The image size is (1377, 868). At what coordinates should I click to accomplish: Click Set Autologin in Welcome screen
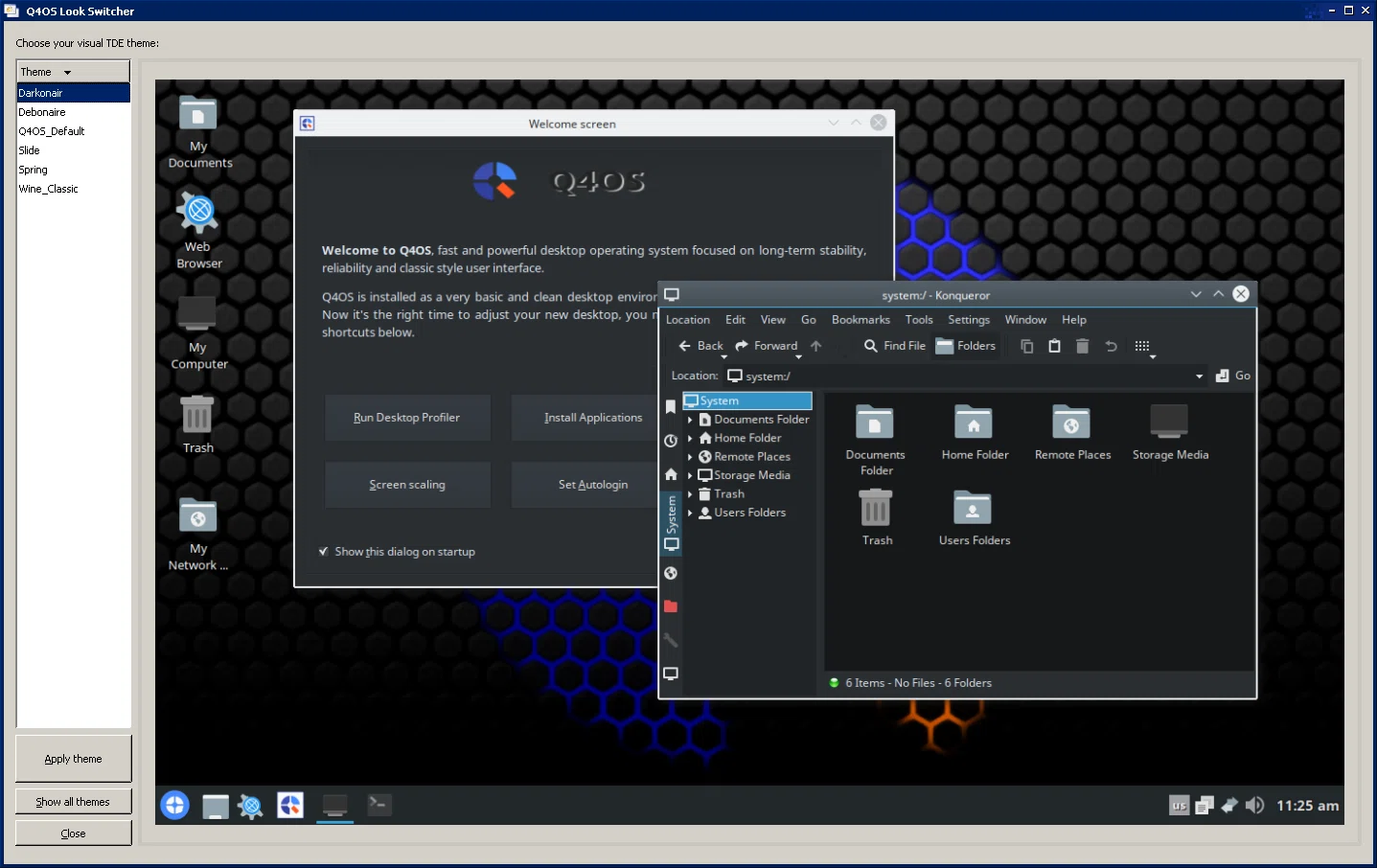(593, 485)
